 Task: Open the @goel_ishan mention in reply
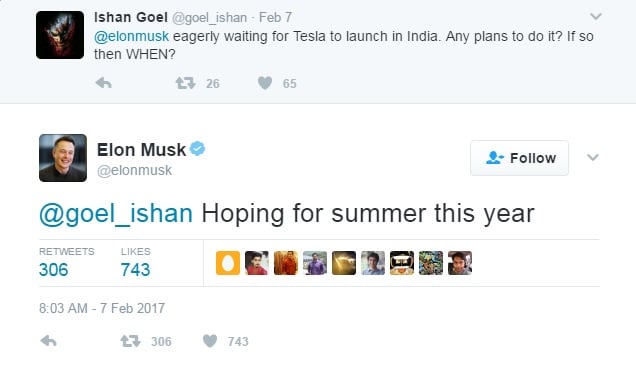116,213
